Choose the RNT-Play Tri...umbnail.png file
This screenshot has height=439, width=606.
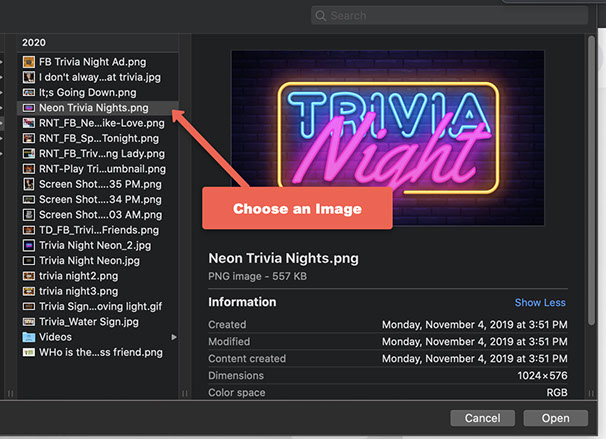point(98,169)
